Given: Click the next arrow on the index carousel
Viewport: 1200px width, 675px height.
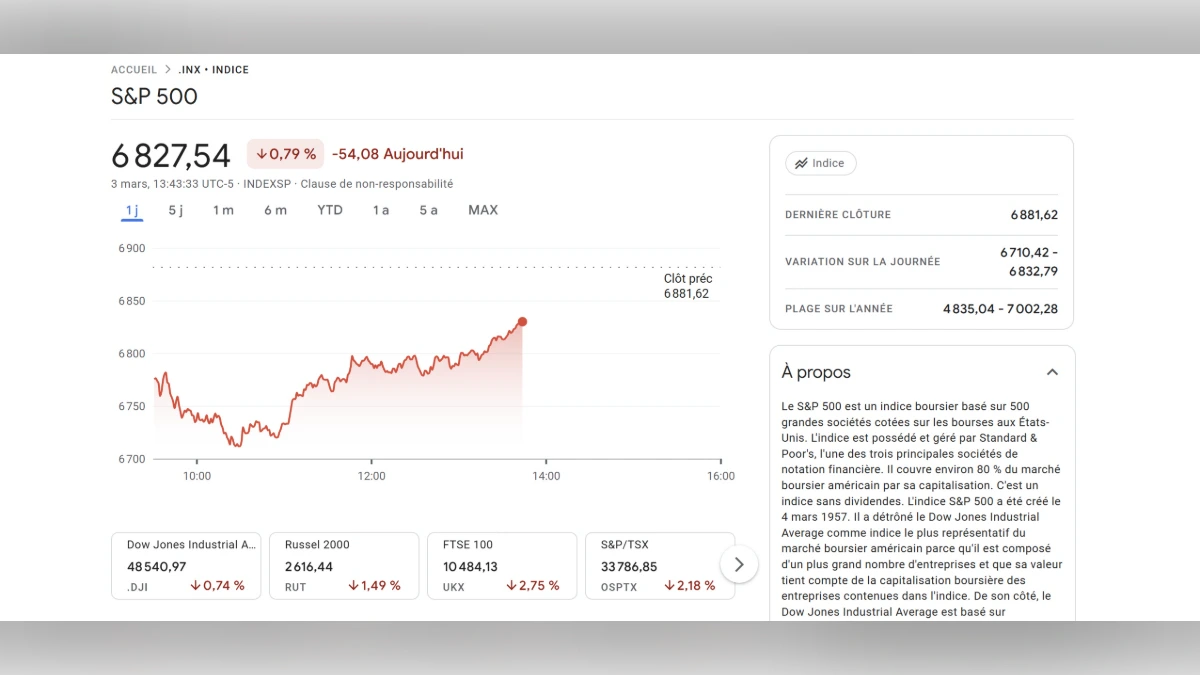Looking at the screenshot, I should [739, 564].
